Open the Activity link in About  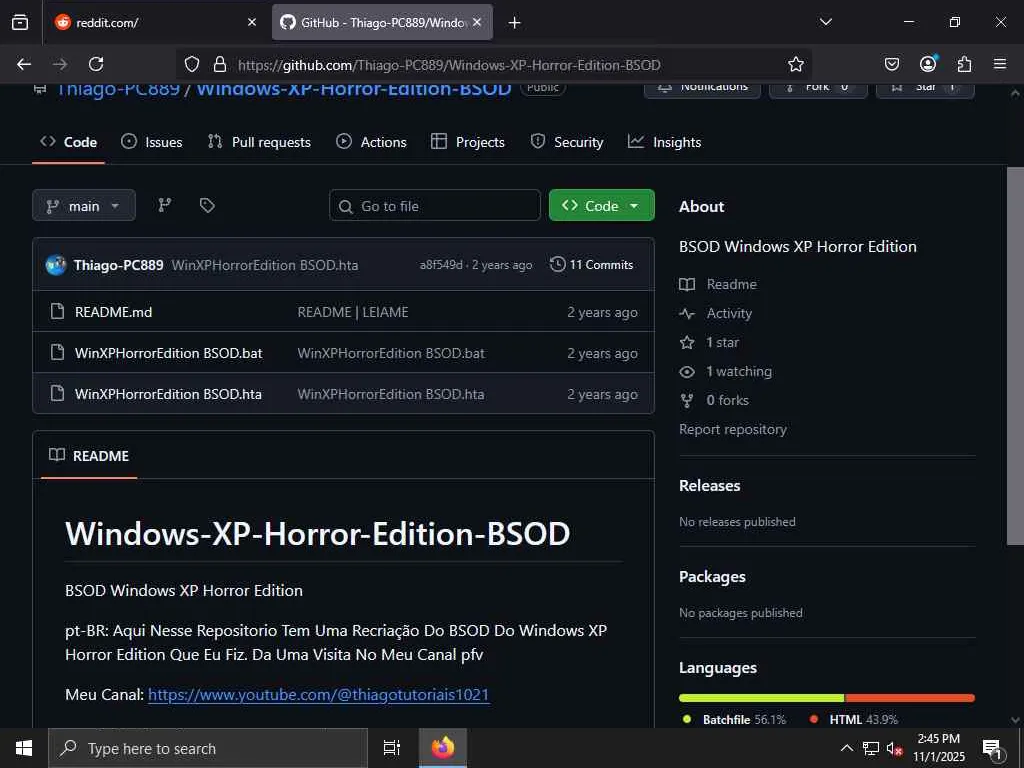tap(716, 313)
